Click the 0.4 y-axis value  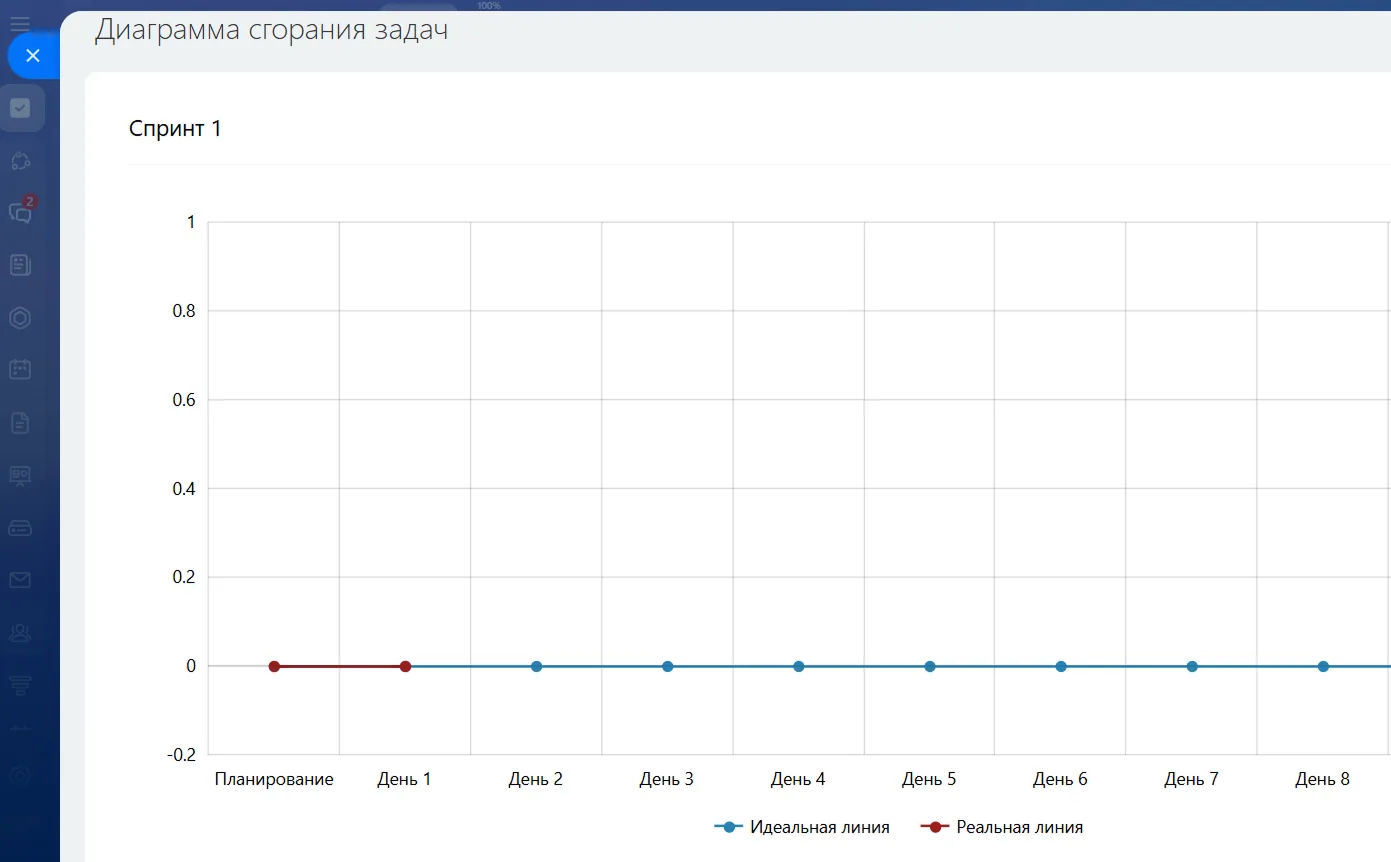click(x=184, y=489)
